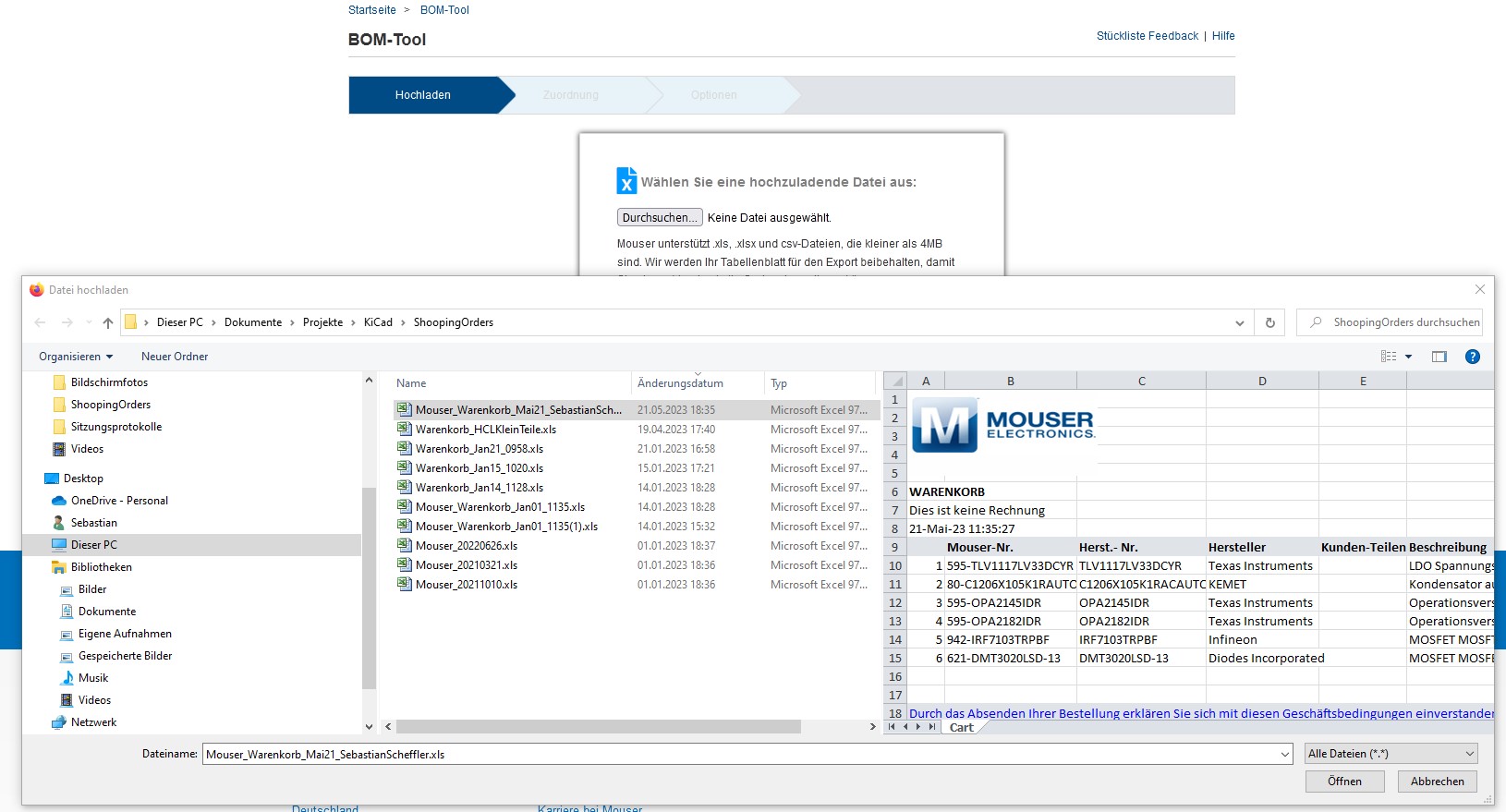Open Stückliste Feedback link on webpage
Image resolution: width=1506 pixels, height=812 pixels.
[x=1147, y=36]
